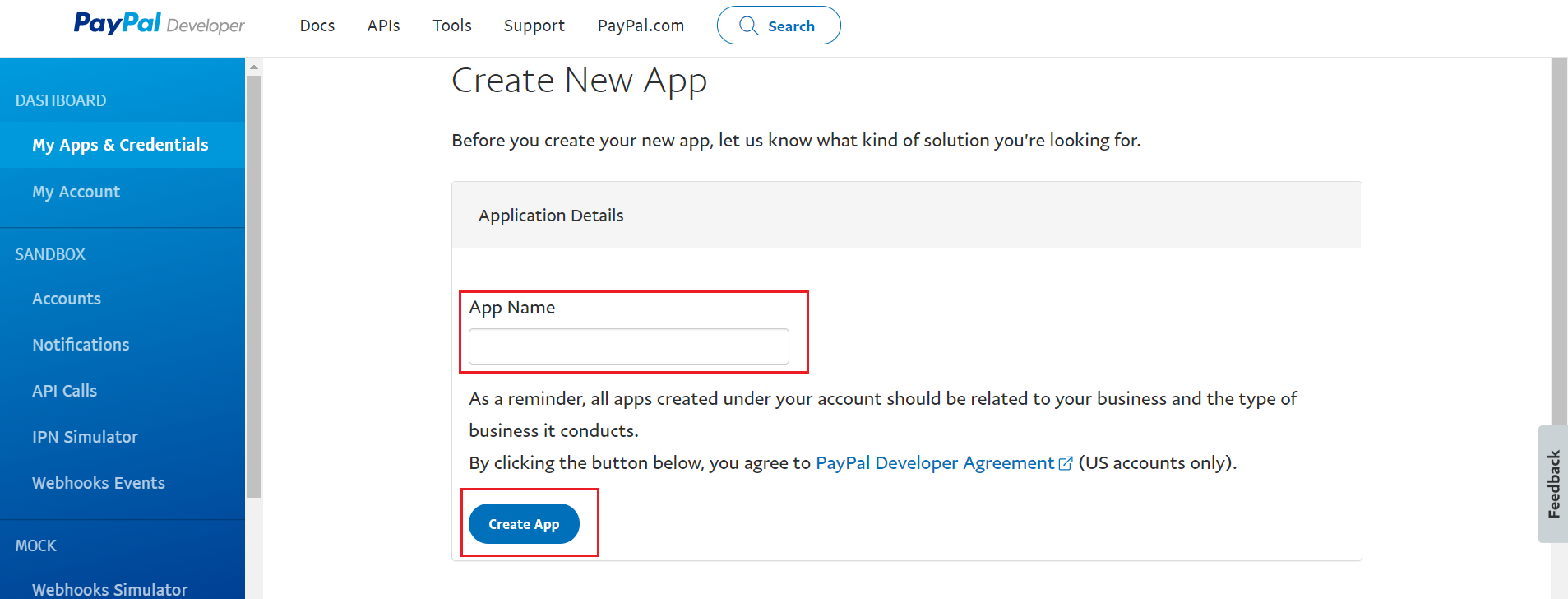Click the sidebar vertical scrollbar

click(x=254, y=286)
